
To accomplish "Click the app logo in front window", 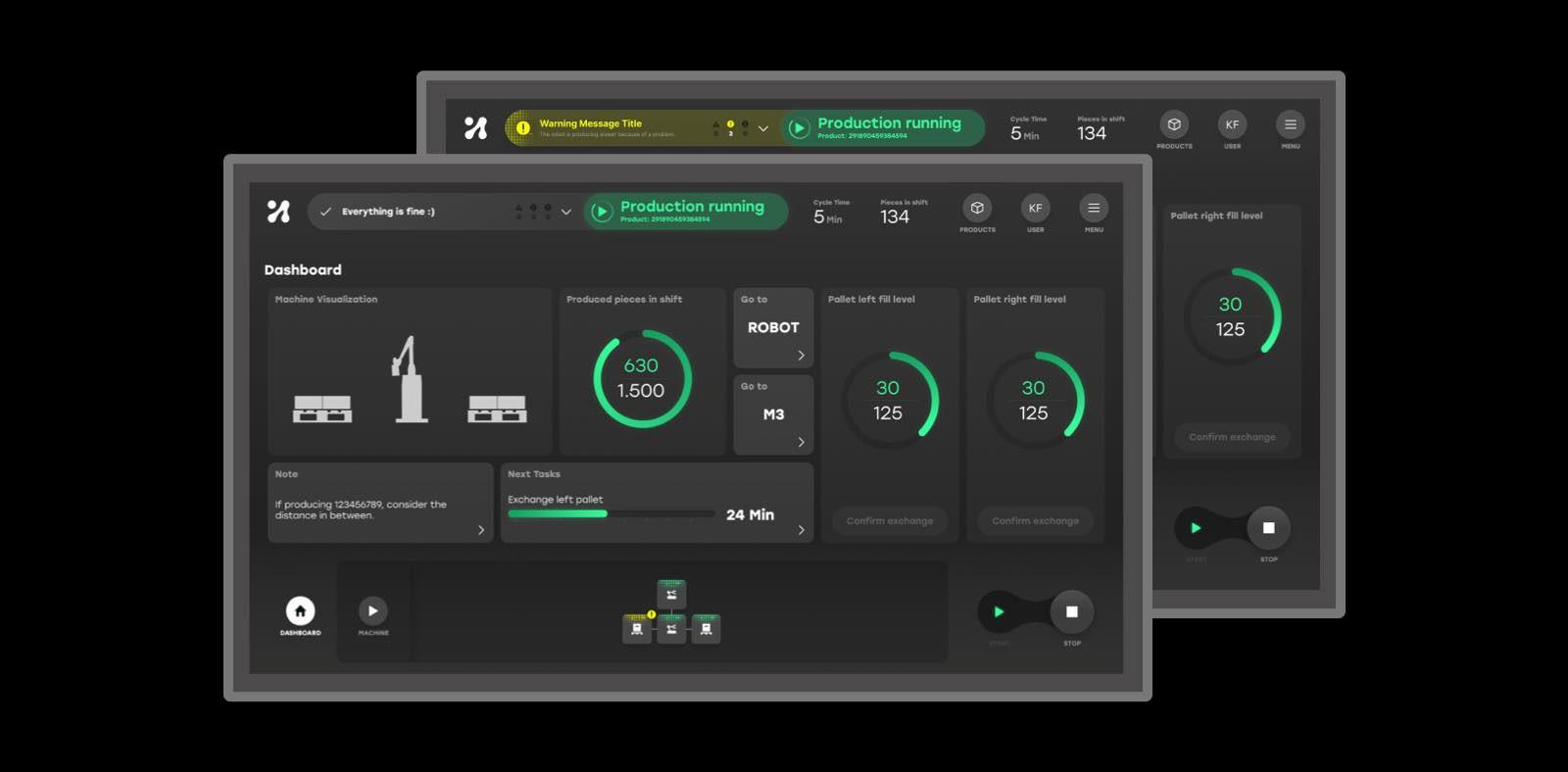I will 278,212.
